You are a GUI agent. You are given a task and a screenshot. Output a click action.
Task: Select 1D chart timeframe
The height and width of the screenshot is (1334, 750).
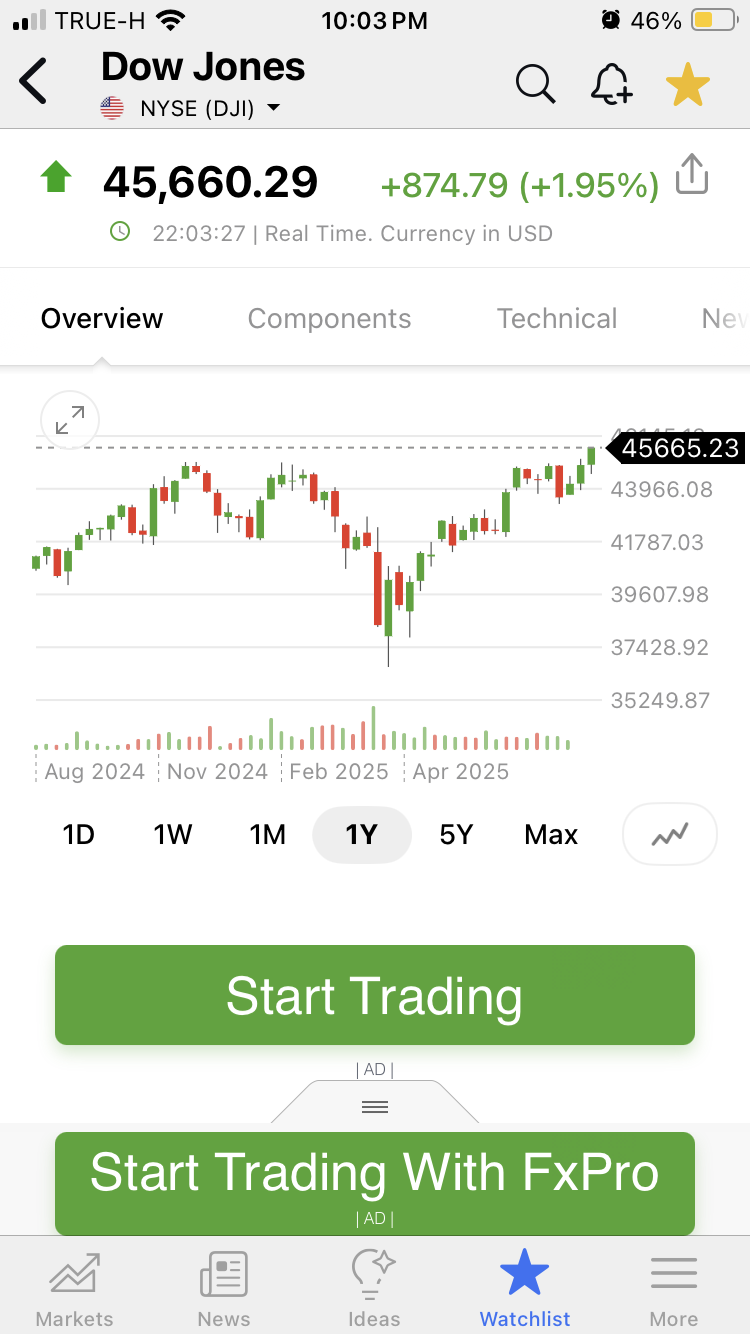tap(78, 834)
